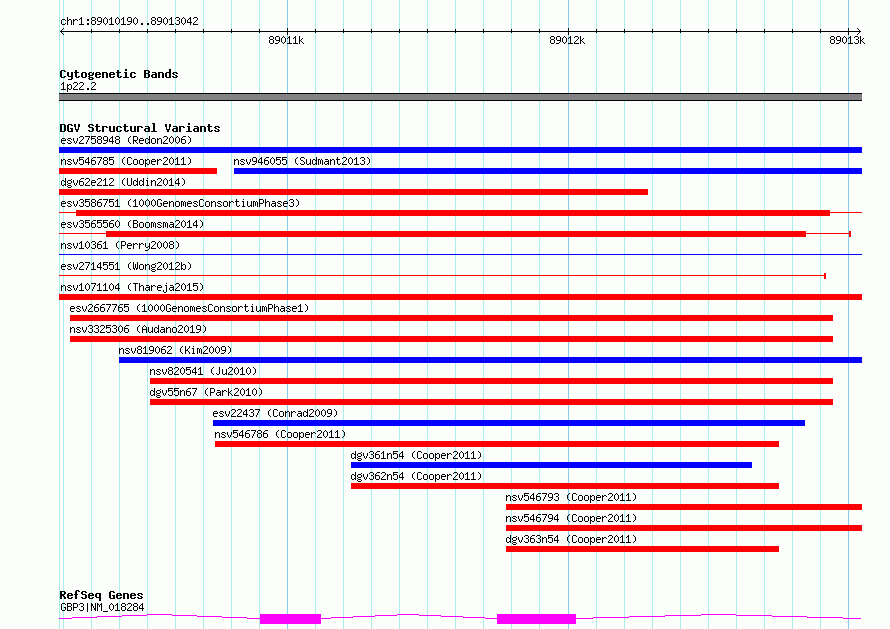This screenshot has height=629, width=890.
Task: Click dgv362n54 (Cooper2011) variant label
Action: (x=416, y=476)
